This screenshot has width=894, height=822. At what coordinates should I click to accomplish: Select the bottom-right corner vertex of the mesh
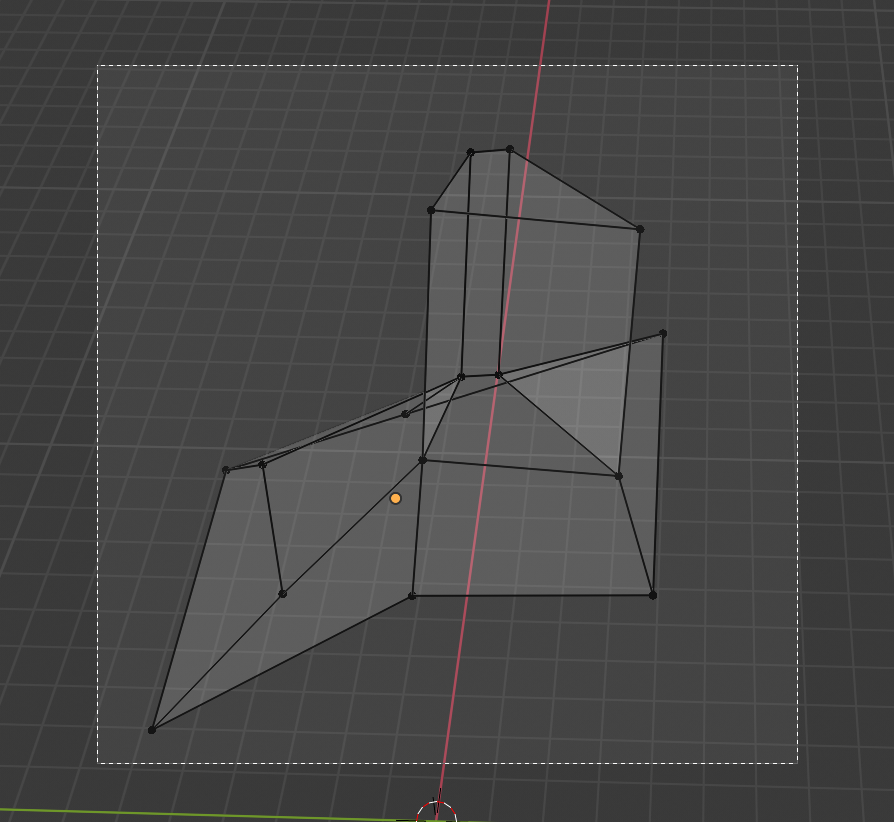tap(653, 595)
